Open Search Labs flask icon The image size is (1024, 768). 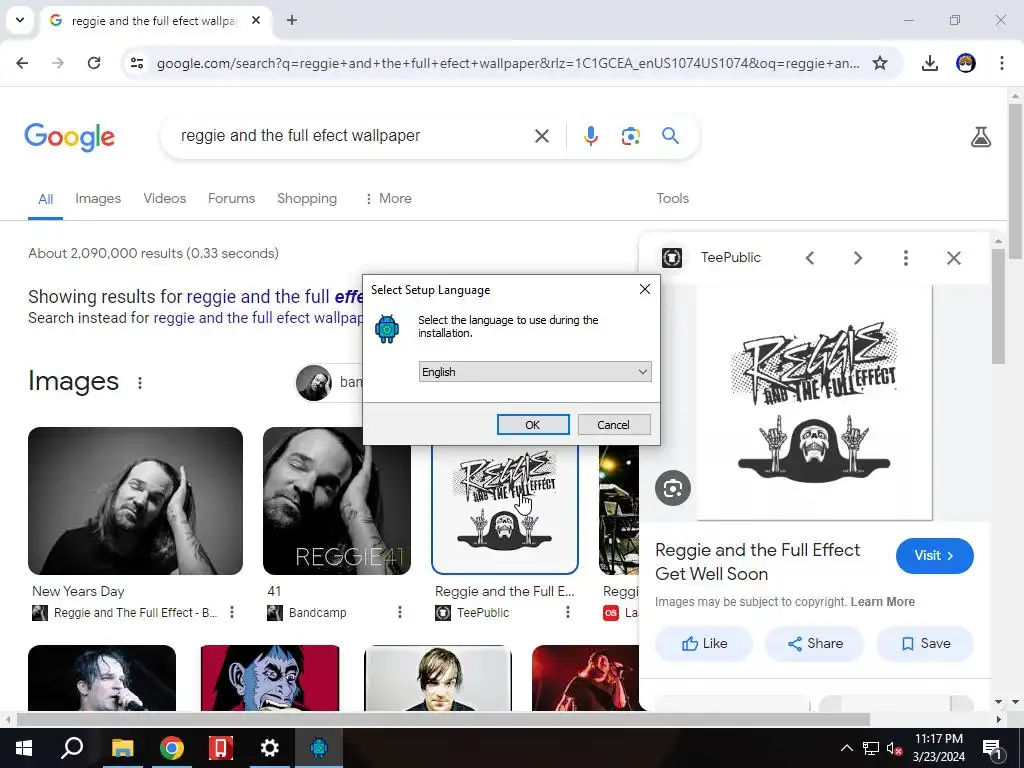pos(980,136)
